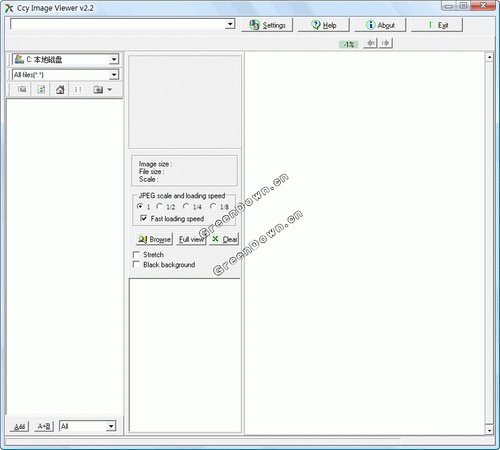Click the Clear button
This screenshot has height=450, width=500.
coord(224,239)
